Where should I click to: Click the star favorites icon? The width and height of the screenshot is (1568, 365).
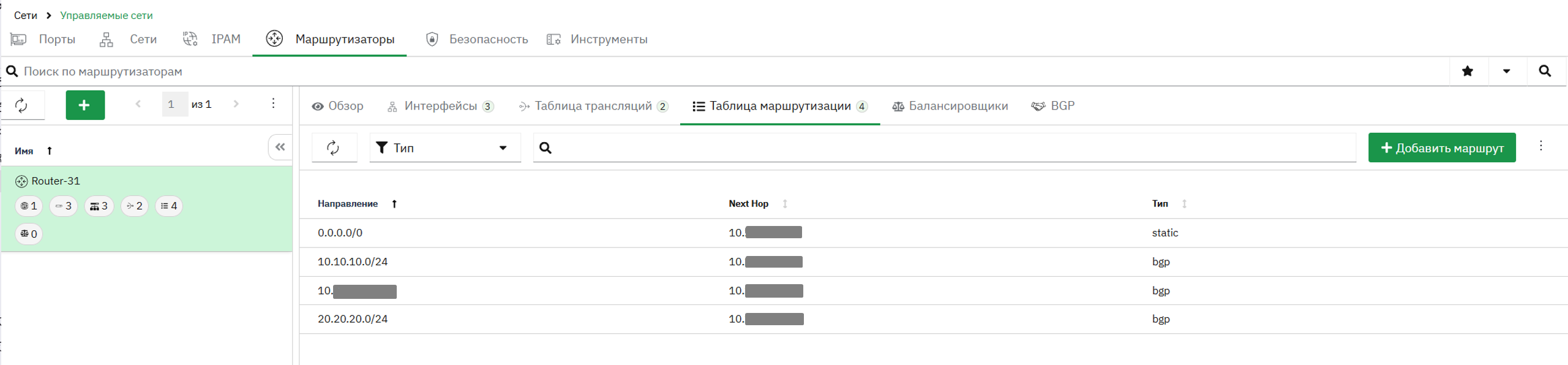1467,72
